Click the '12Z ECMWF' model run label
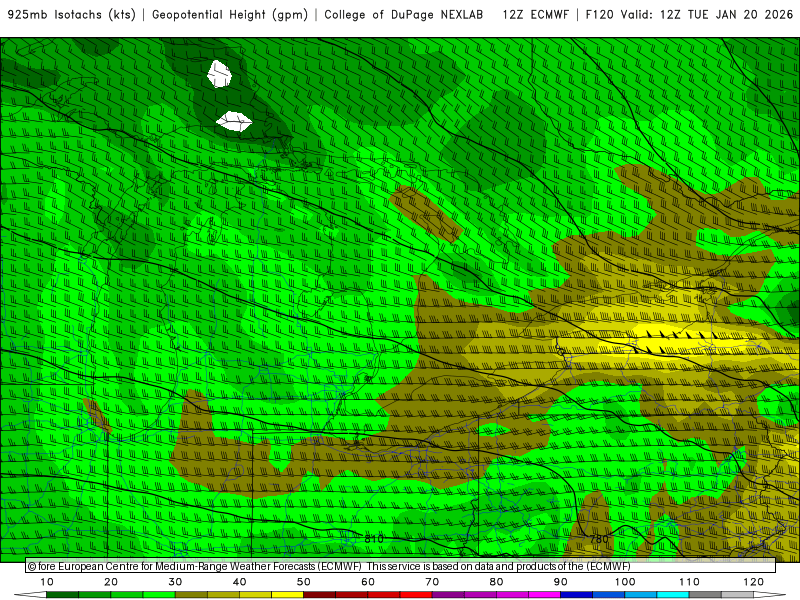The height and width of the screenshot is (600, 800). 535,15
